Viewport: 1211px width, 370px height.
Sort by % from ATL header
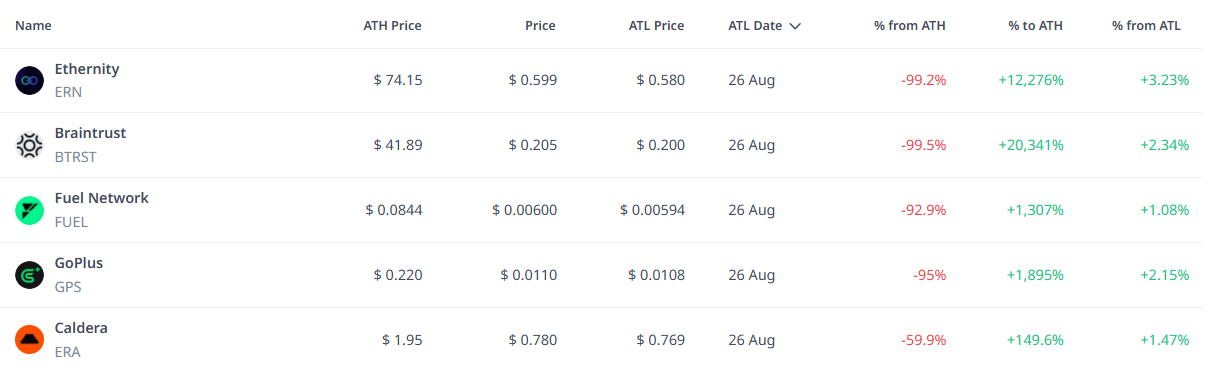(1146, 26)
